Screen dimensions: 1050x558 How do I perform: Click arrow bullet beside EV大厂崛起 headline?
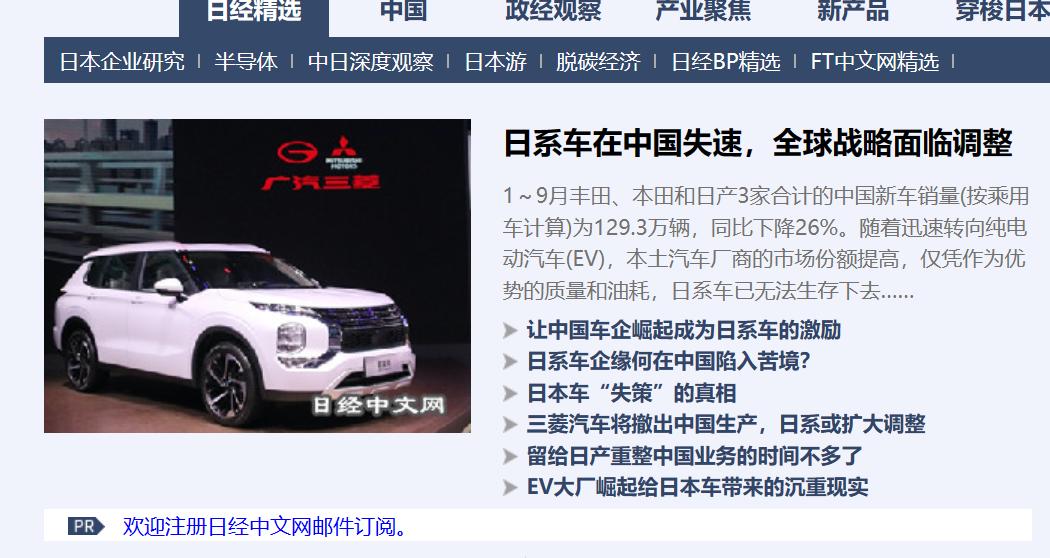click(x=510, y=487)
